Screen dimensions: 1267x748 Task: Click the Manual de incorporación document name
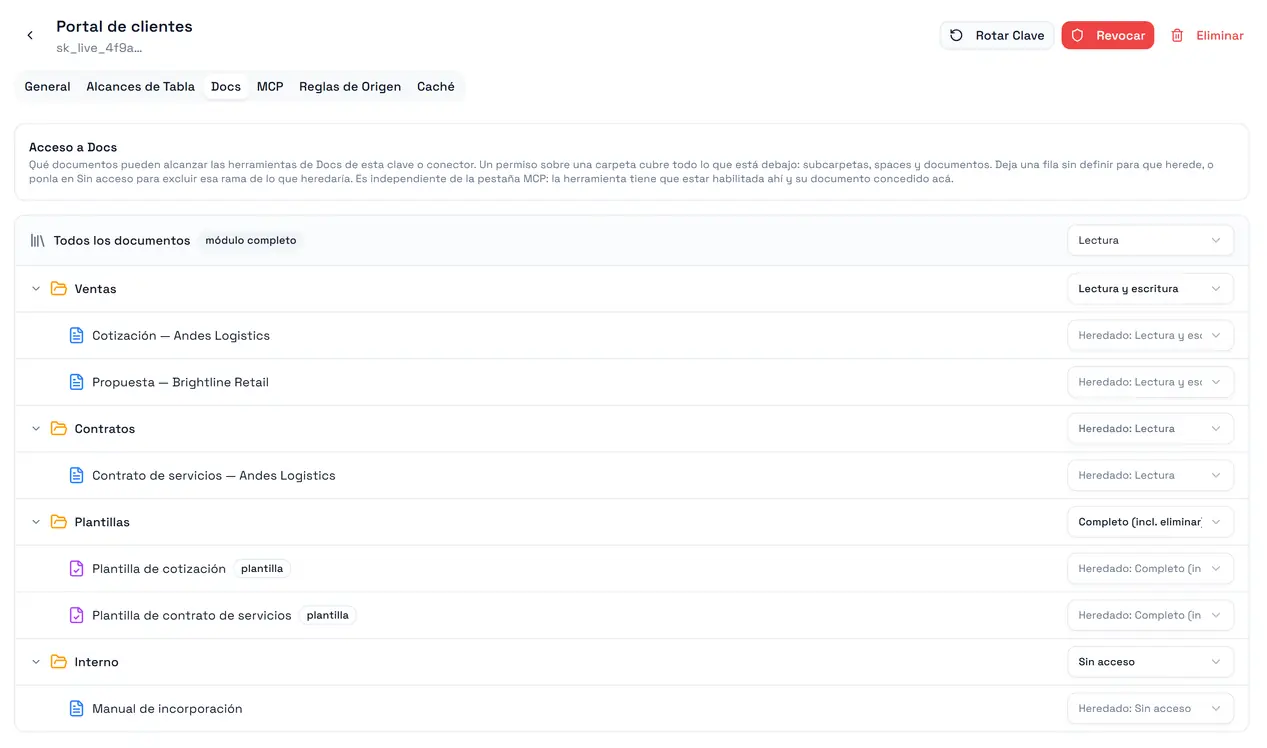167,709
